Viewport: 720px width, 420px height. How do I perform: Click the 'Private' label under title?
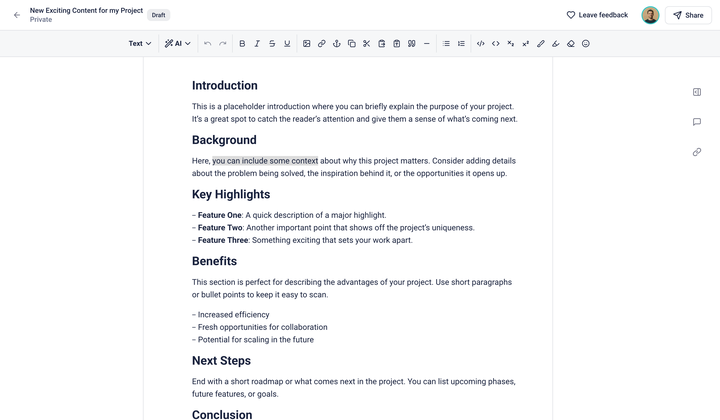41,20
